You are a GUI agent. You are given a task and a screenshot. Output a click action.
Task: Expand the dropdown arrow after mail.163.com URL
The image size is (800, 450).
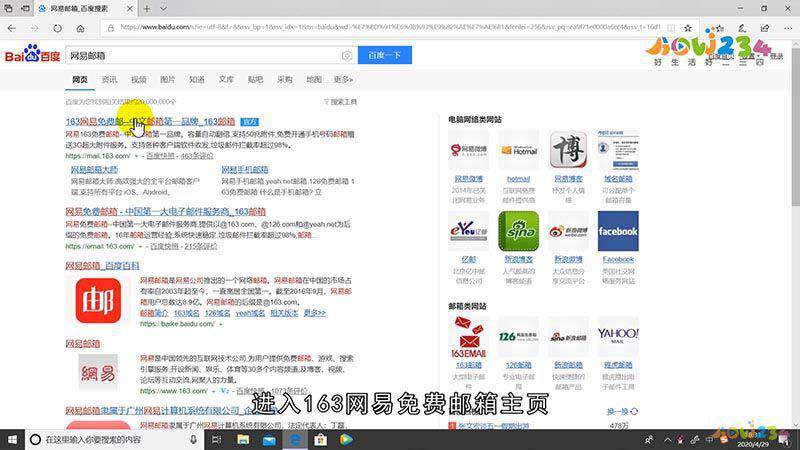136,156
